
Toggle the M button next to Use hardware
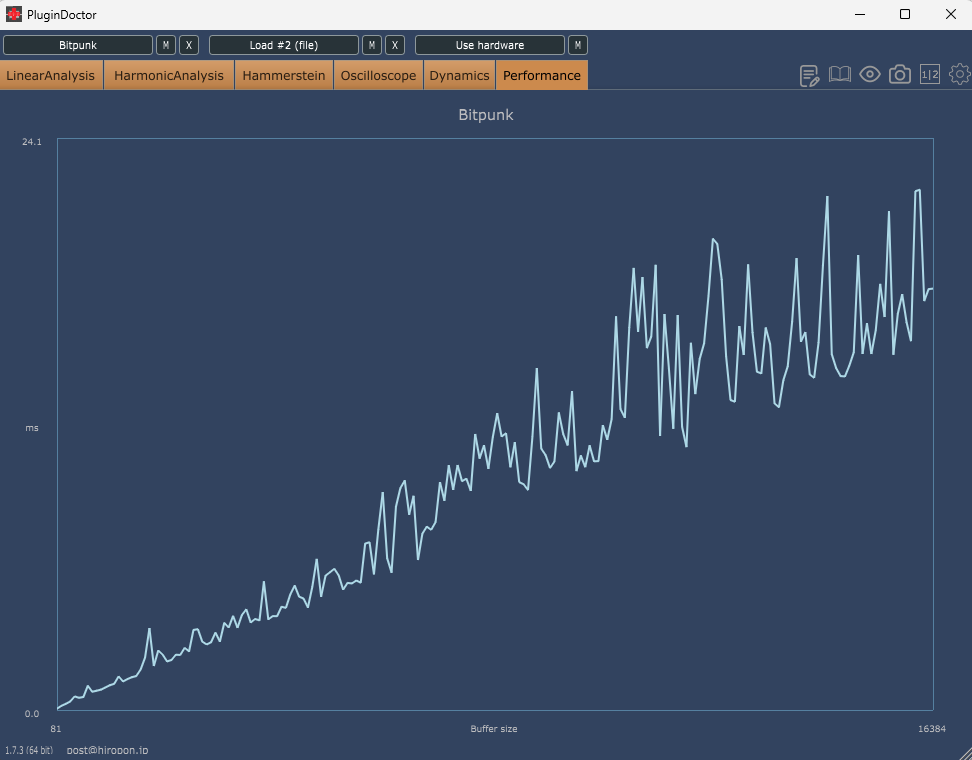(578, 45)
